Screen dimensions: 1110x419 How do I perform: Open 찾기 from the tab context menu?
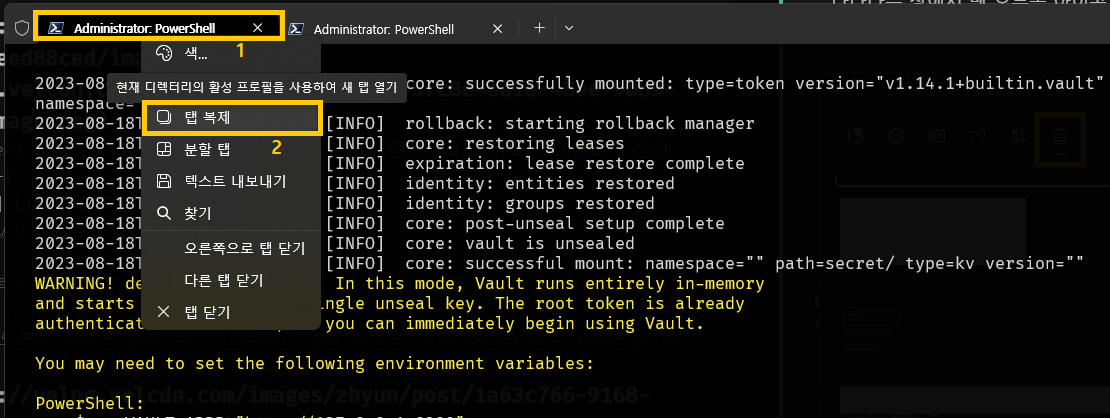(231, 213)
